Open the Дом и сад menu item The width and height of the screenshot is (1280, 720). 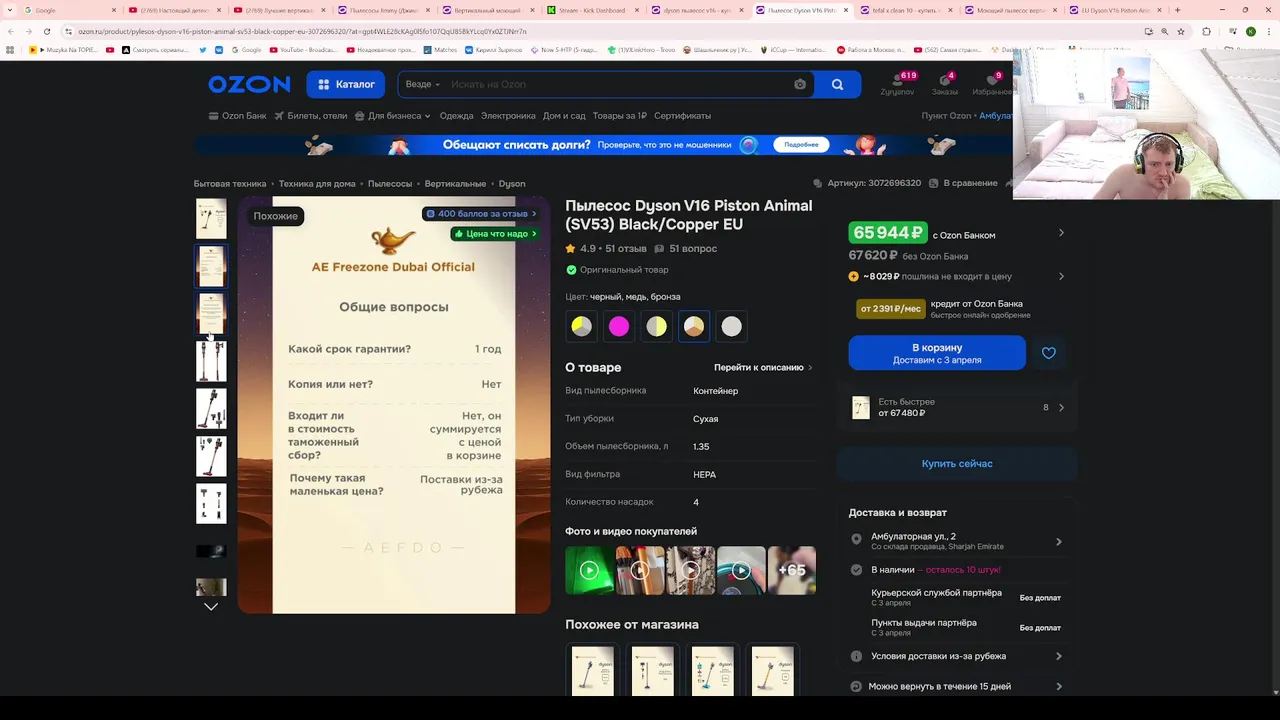point(564,116)
